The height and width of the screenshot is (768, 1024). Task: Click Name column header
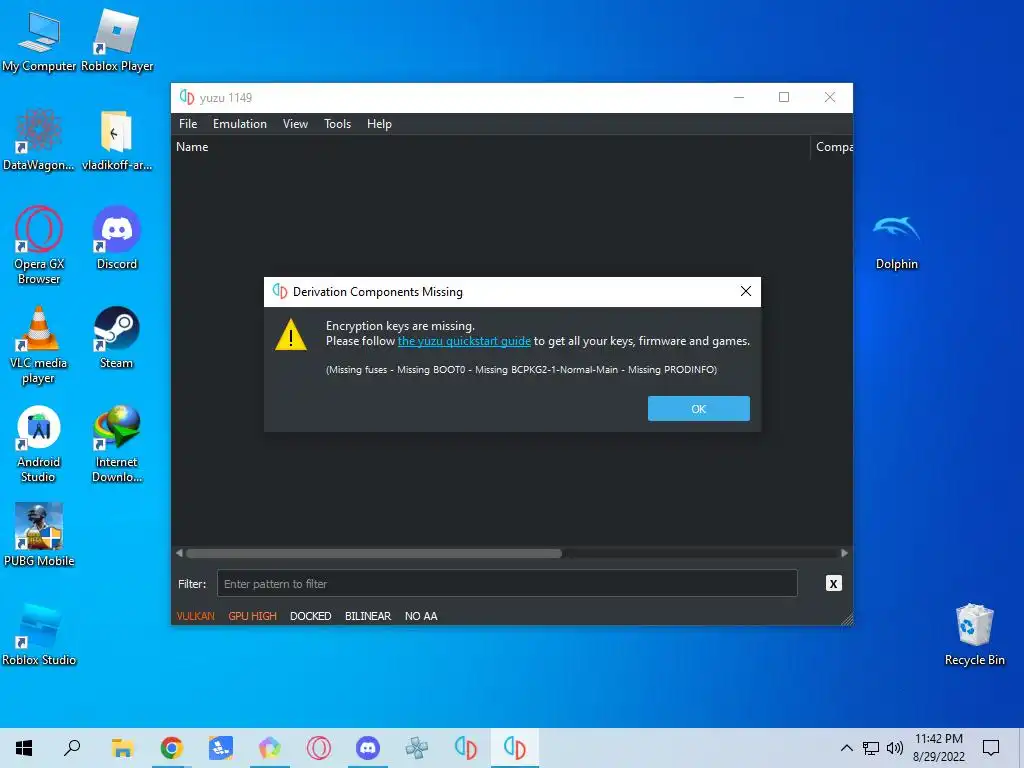tap(492, 147)
